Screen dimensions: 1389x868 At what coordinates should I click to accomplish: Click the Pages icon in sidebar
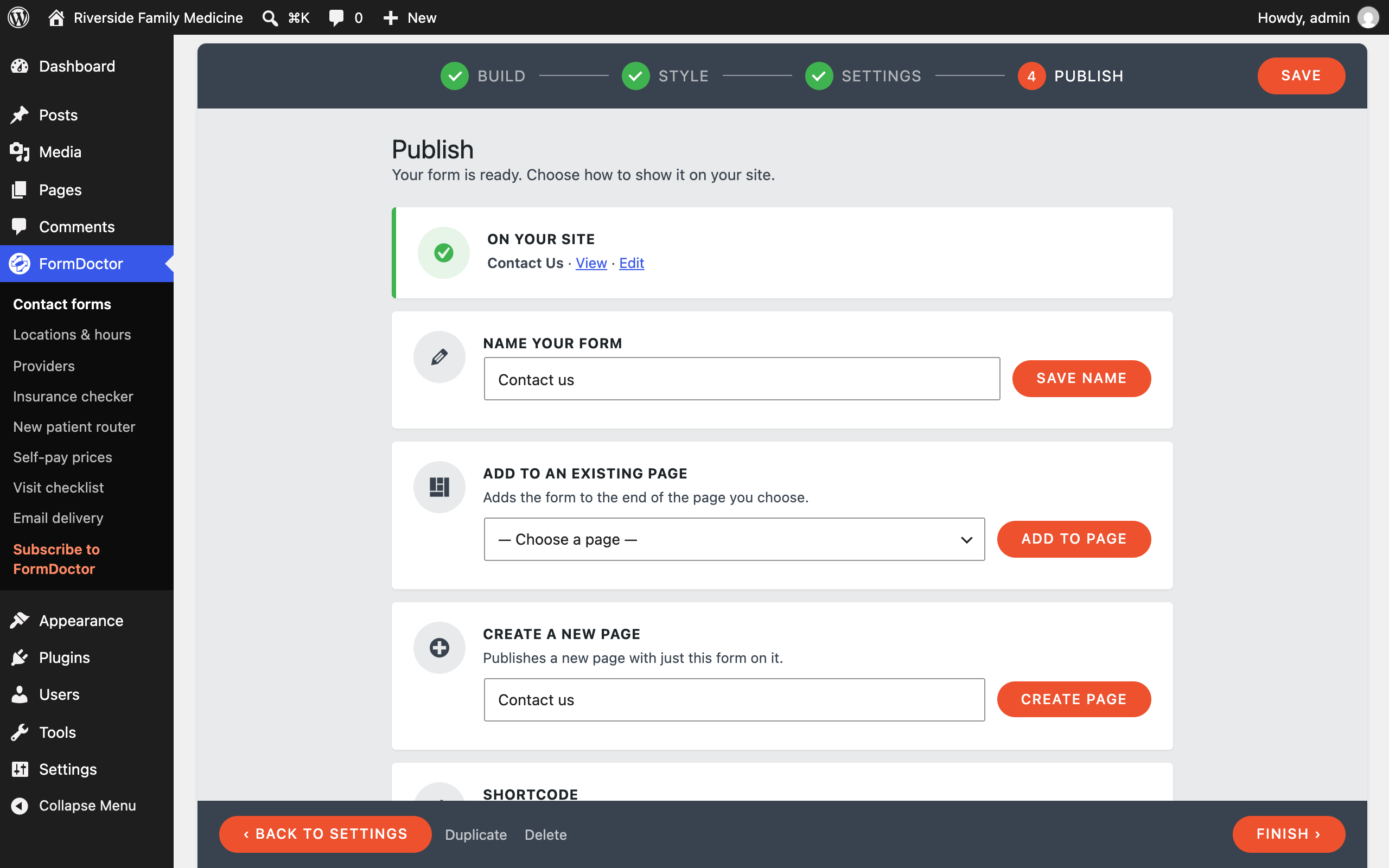pos(20,189)
